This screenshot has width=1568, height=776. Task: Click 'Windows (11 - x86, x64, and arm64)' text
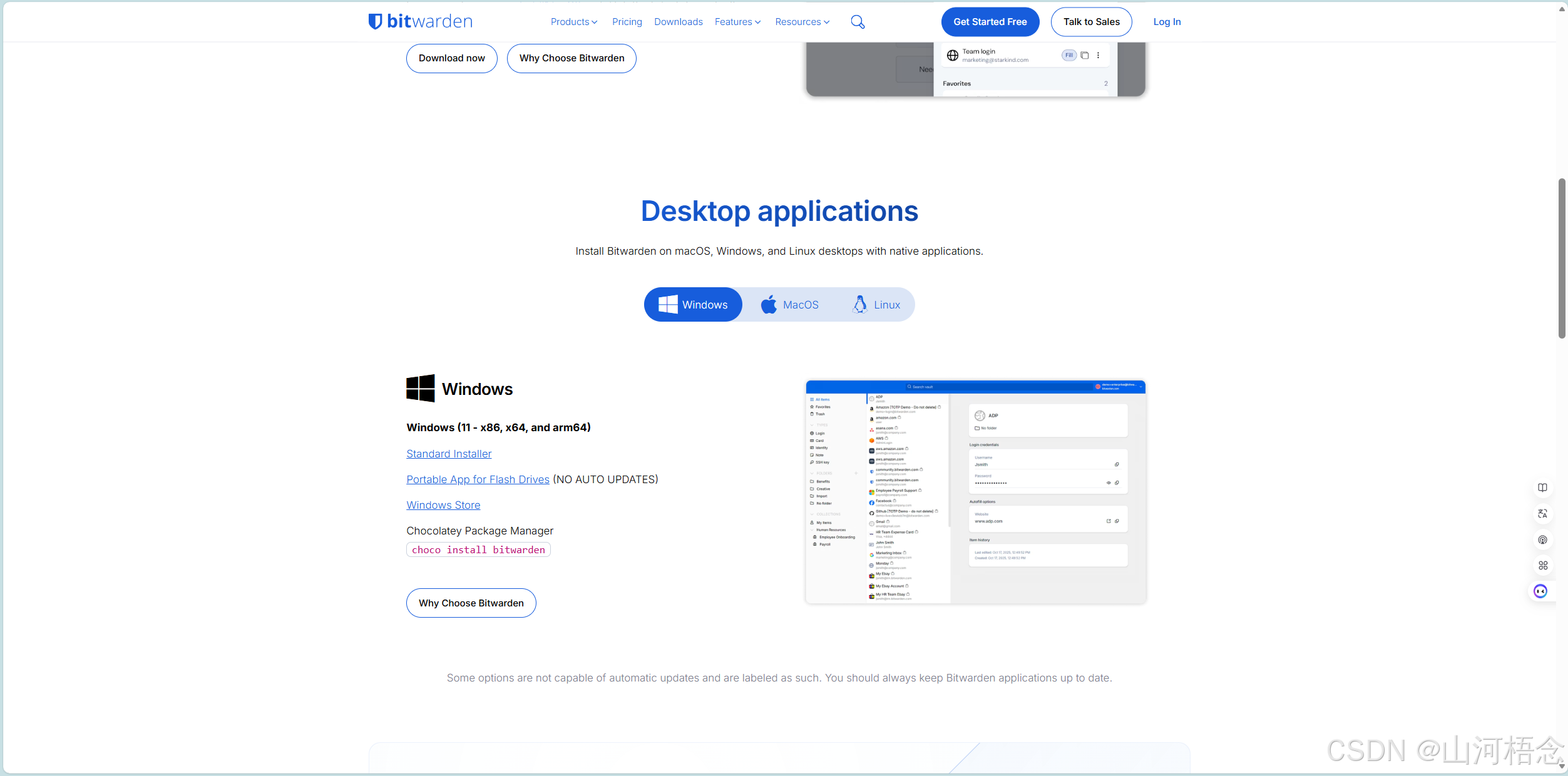pyautogui.click(x=498, y=427)
